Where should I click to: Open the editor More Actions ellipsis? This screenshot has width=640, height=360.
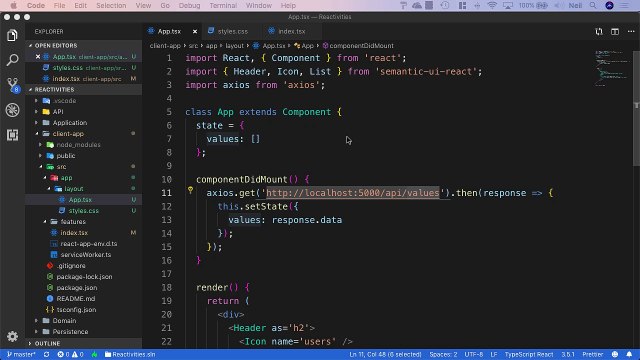tap(631, 31)
